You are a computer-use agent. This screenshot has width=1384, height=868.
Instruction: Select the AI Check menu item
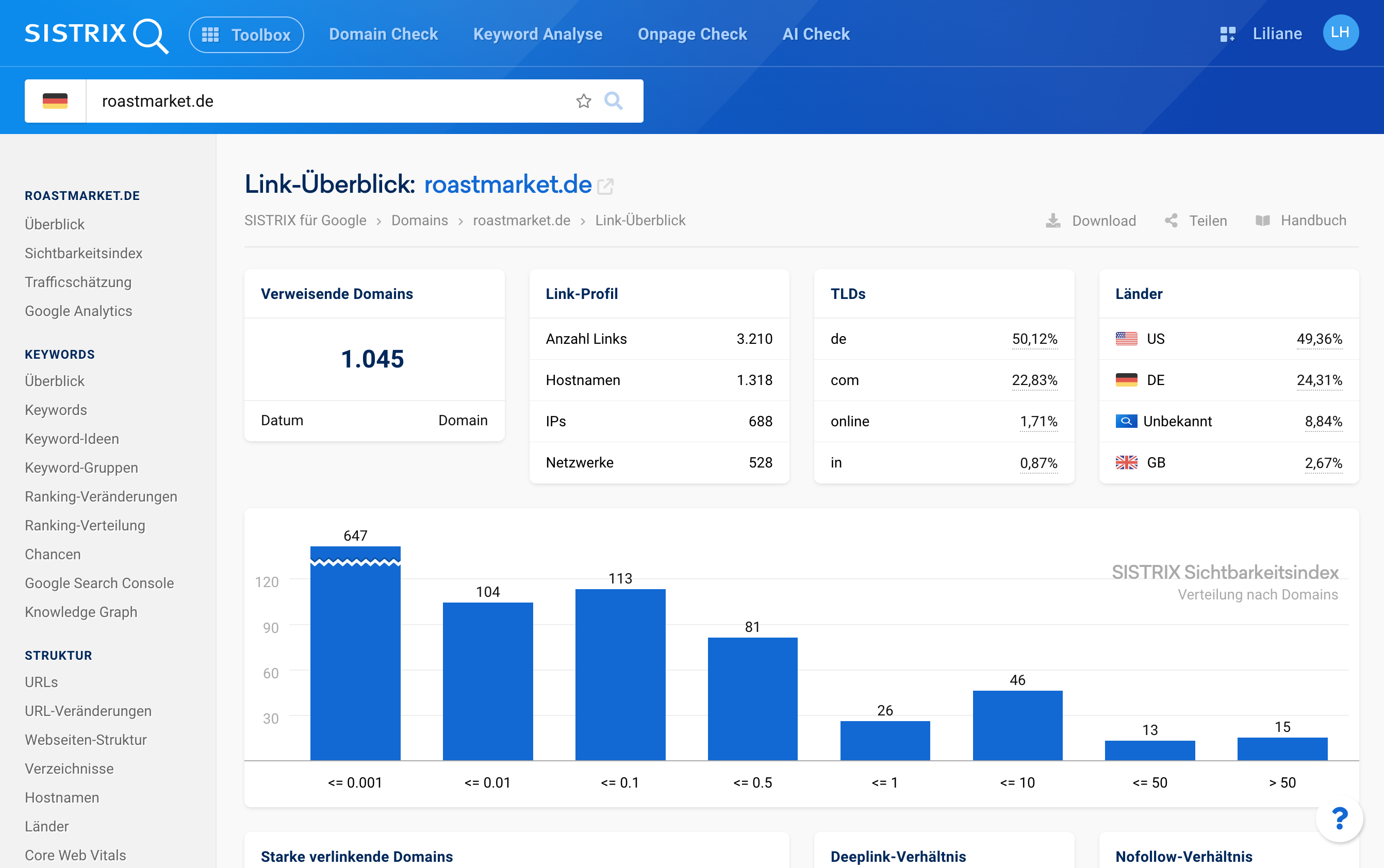[x=815, y=35]
